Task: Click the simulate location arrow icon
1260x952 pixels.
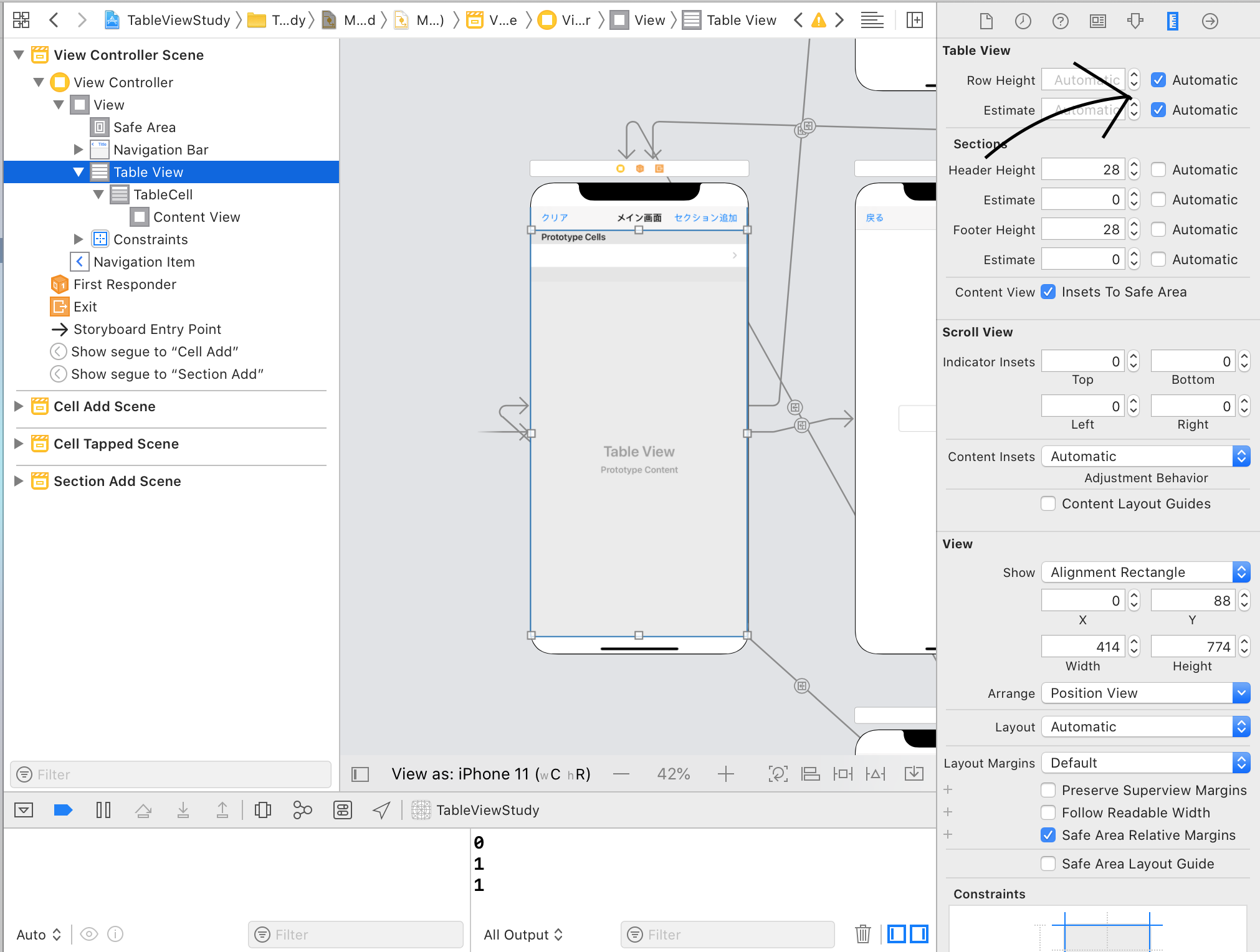Action: point(381,810)
